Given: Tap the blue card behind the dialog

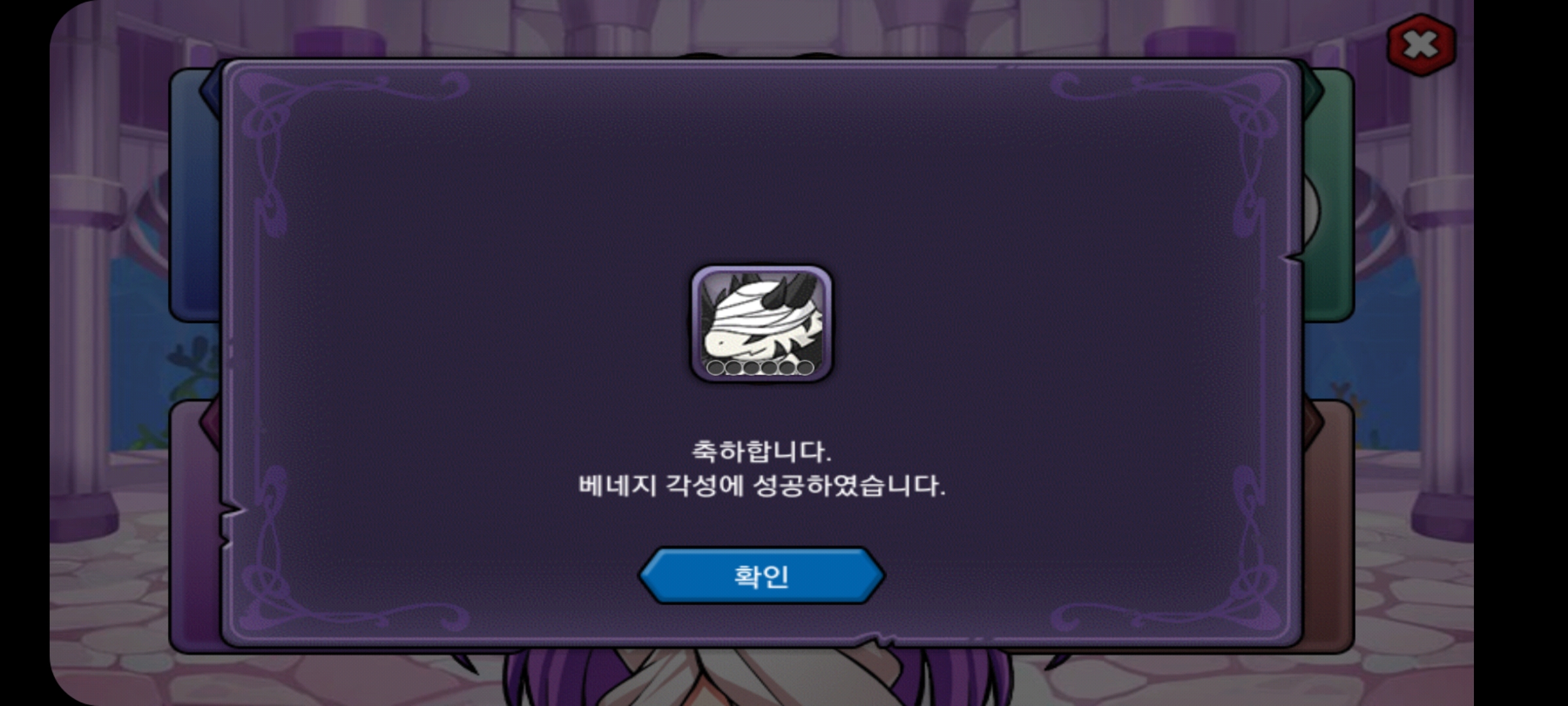Looking at the screenshot, I should (195, 196).
